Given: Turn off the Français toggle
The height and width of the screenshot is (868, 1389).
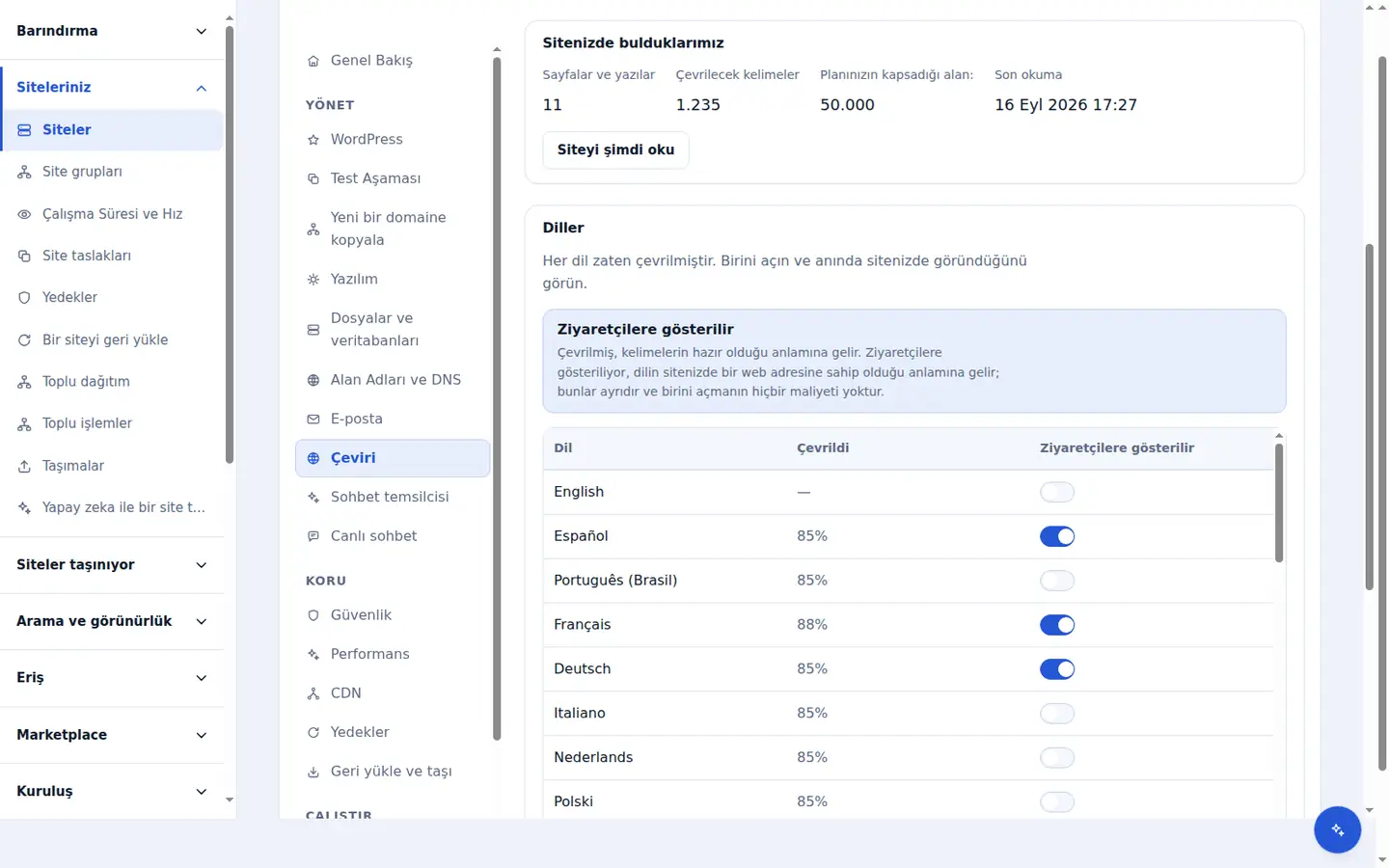Looking at the screenshot, I should click(1057, 625).
